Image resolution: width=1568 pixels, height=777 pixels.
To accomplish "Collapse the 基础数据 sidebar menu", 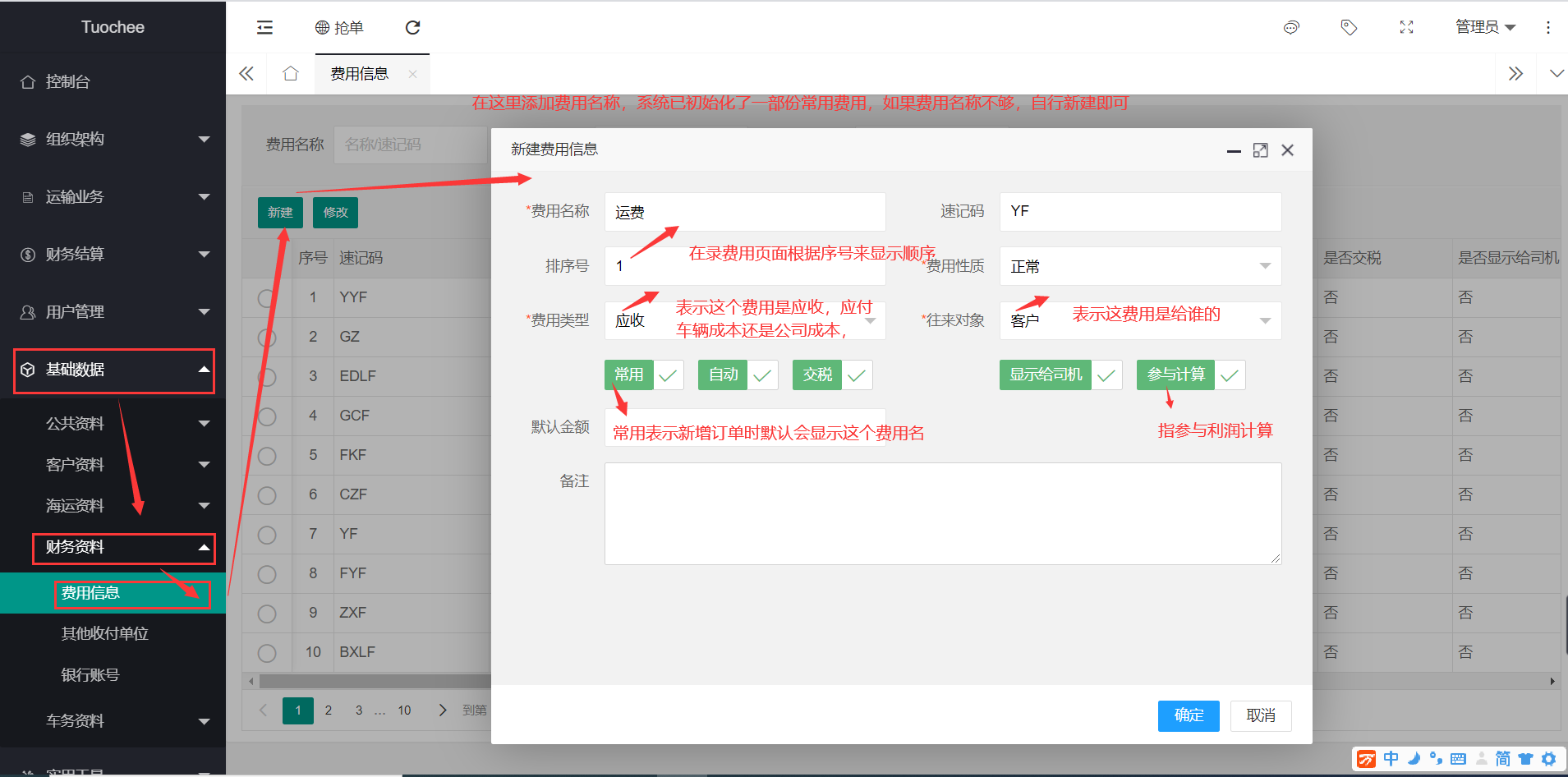I will 113,370.
